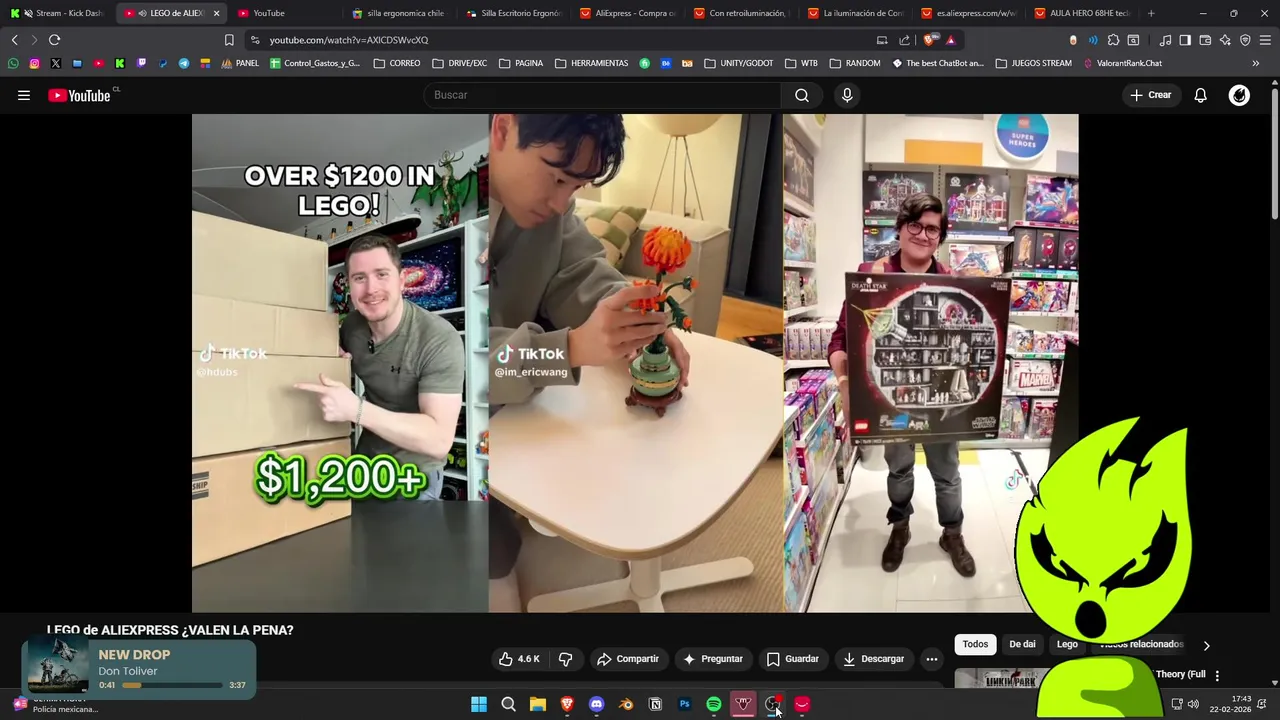Click the YouTube Buscar search field
1280x720 pixels.
pos(603,95)
